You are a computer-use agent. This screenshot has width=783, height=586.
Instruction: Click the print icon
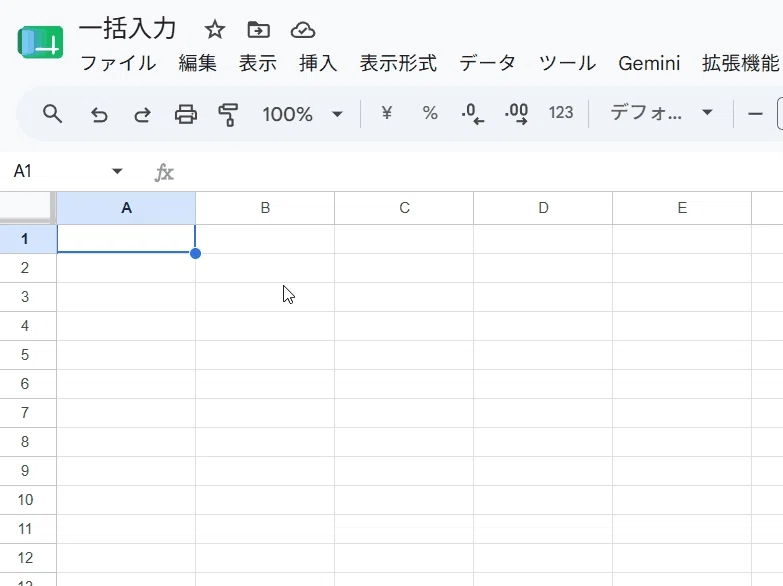186,114
